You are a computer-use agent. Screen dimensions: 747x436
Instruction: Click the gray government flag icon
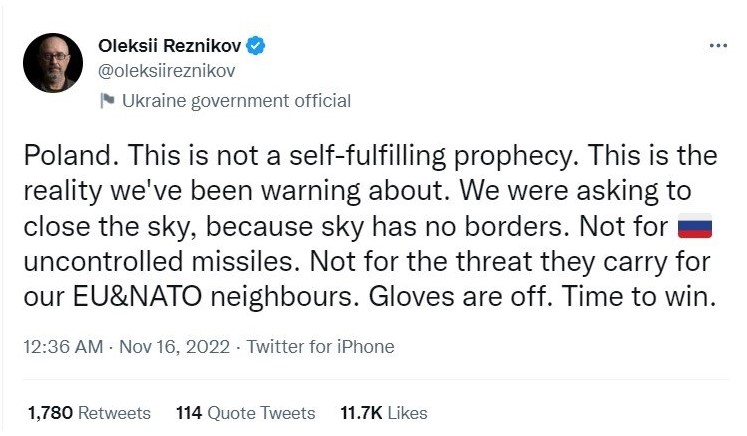[x=107, y=100]
